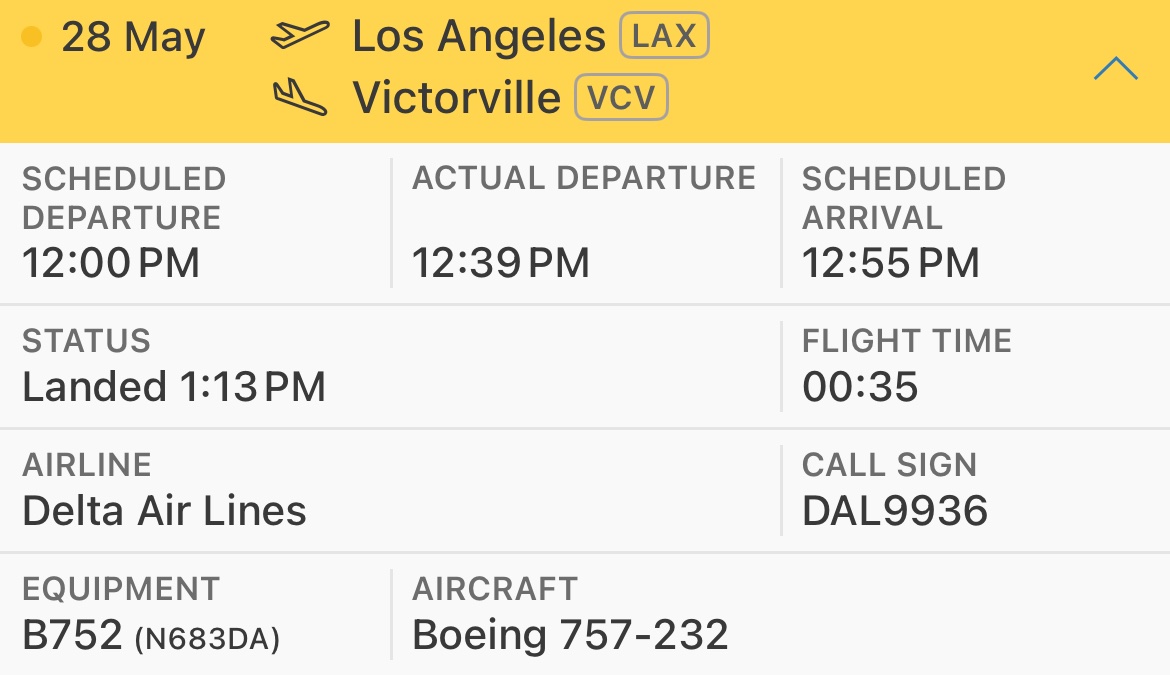Select the LAX airport code badge
Image resolution: width=1170 pixels, height=675 pixels.
pyautogui.click(x=664, y=35)
